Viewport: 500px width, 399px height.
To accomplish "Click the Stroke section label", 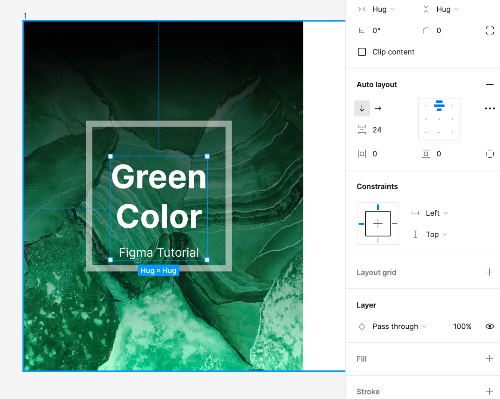I will [368, 391].
